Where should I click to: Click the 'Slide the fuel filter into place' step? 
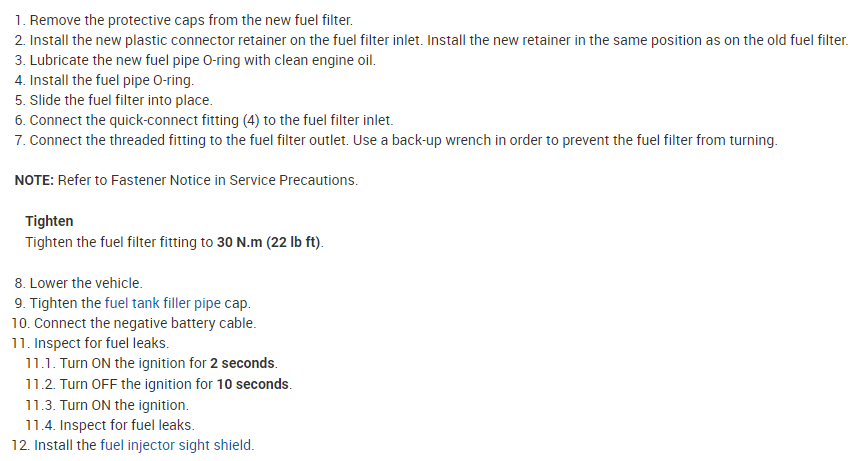point(121,100)
